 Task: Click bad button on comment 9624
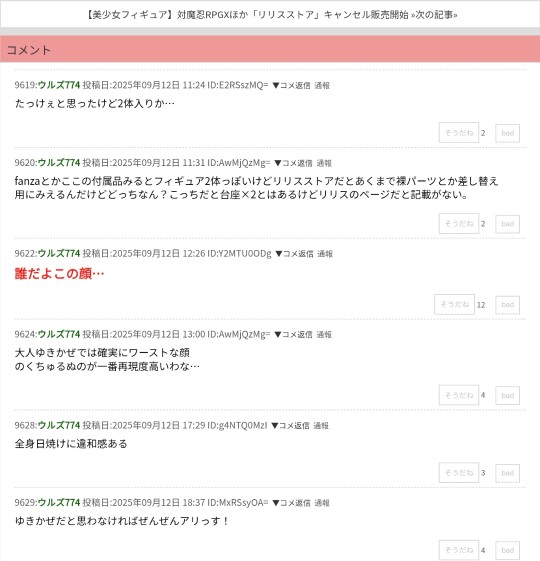(x=507, y=395)
